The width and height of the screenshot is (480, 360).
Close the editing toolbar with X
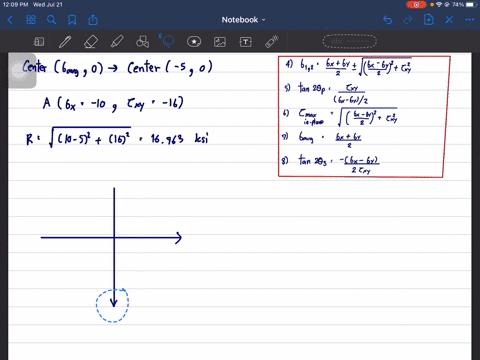pos(449,20)
